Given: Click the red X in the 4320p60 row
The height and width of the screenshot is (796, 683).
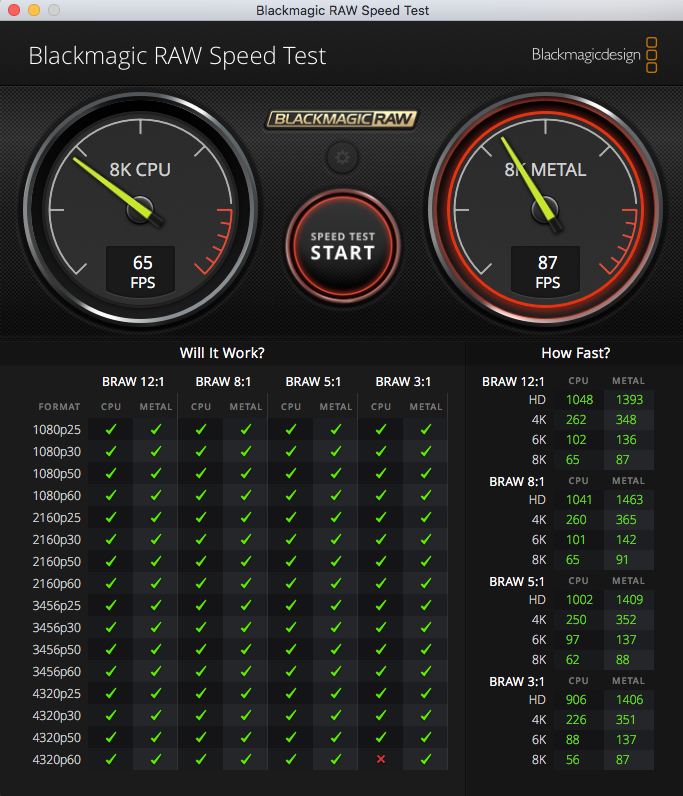Looking at the screenshot, I should tap(381, 759).
